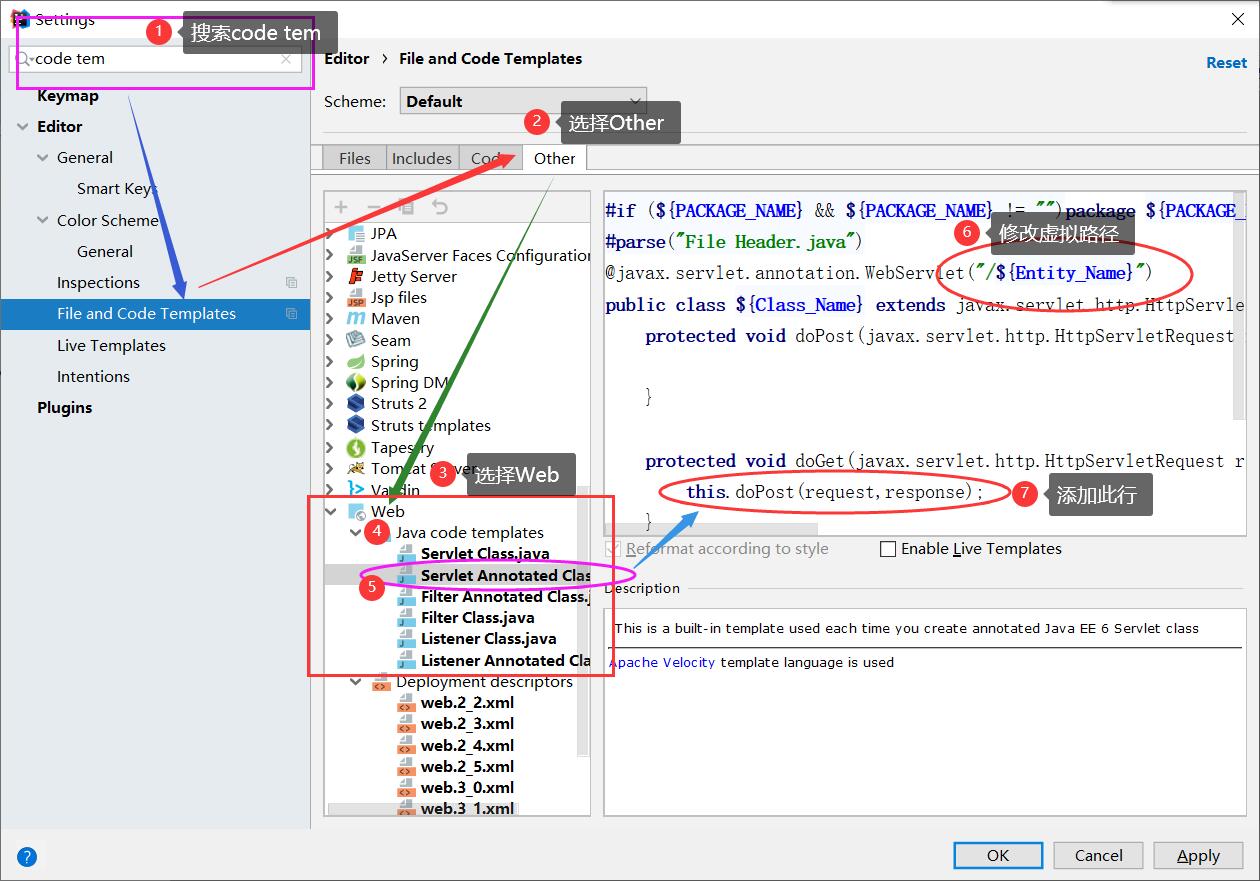Image resolution: width=1260 pixels, height=881 pixels.
Task: Open Live Templates settings page
Action: coord(111,345)
